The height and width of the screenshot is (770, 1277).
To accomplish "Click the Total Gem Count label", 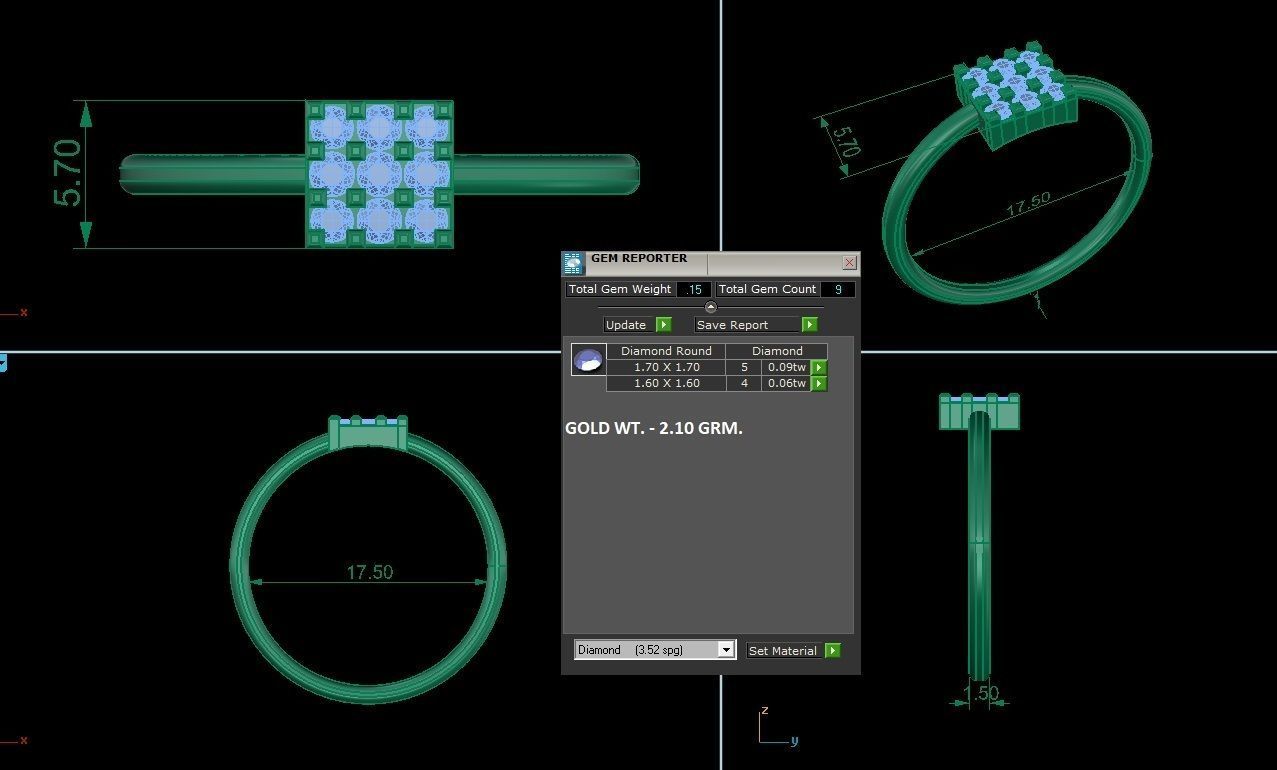I will pyautogui.click(x=768, y=289).
